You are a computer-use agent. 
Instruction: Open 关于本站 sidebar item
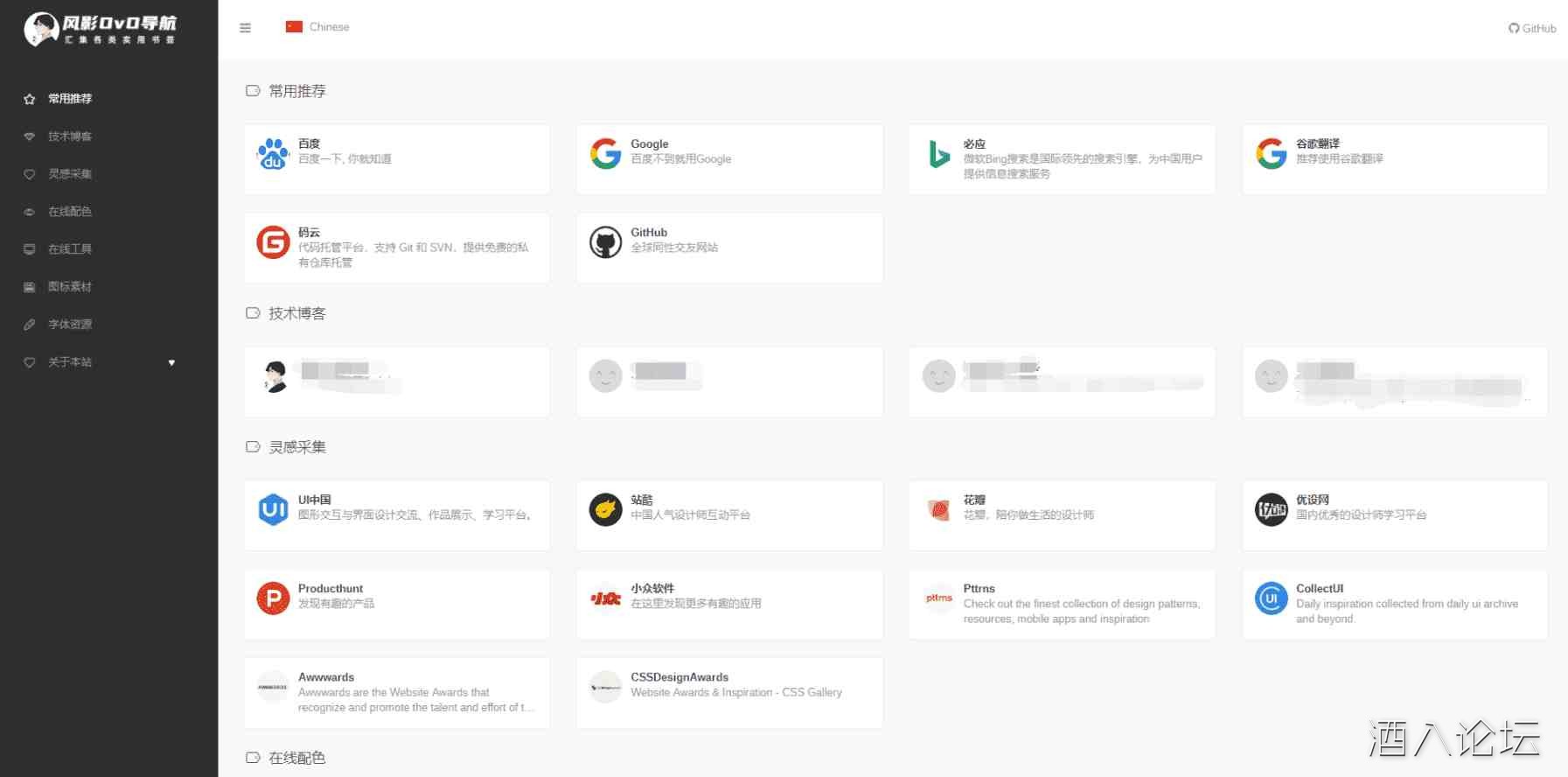point(70,362)
